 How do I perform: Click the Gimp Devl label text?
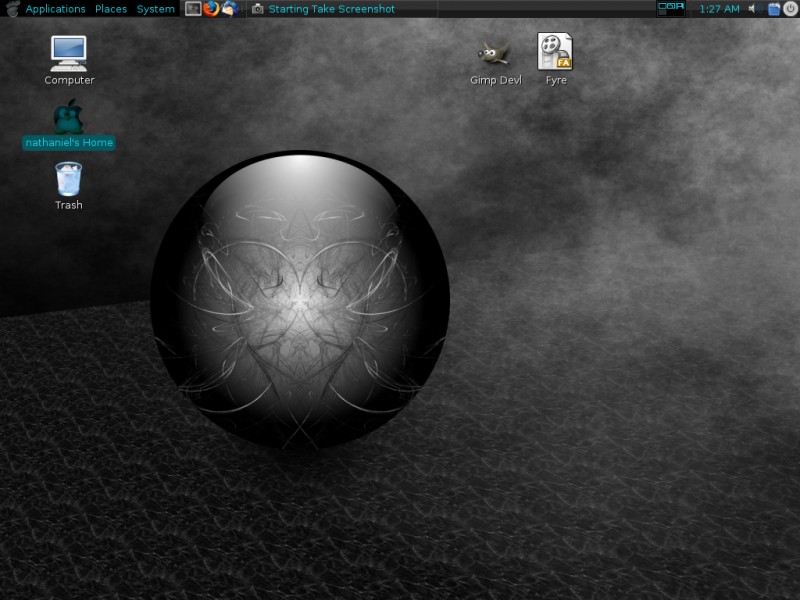[x=496, y=81]
